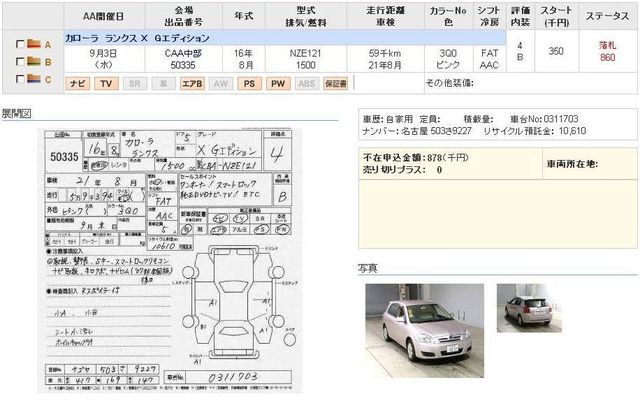This screenshot has width=640, height=401.
Task: Click the ステータス column header
Action: tap(607, 16)
